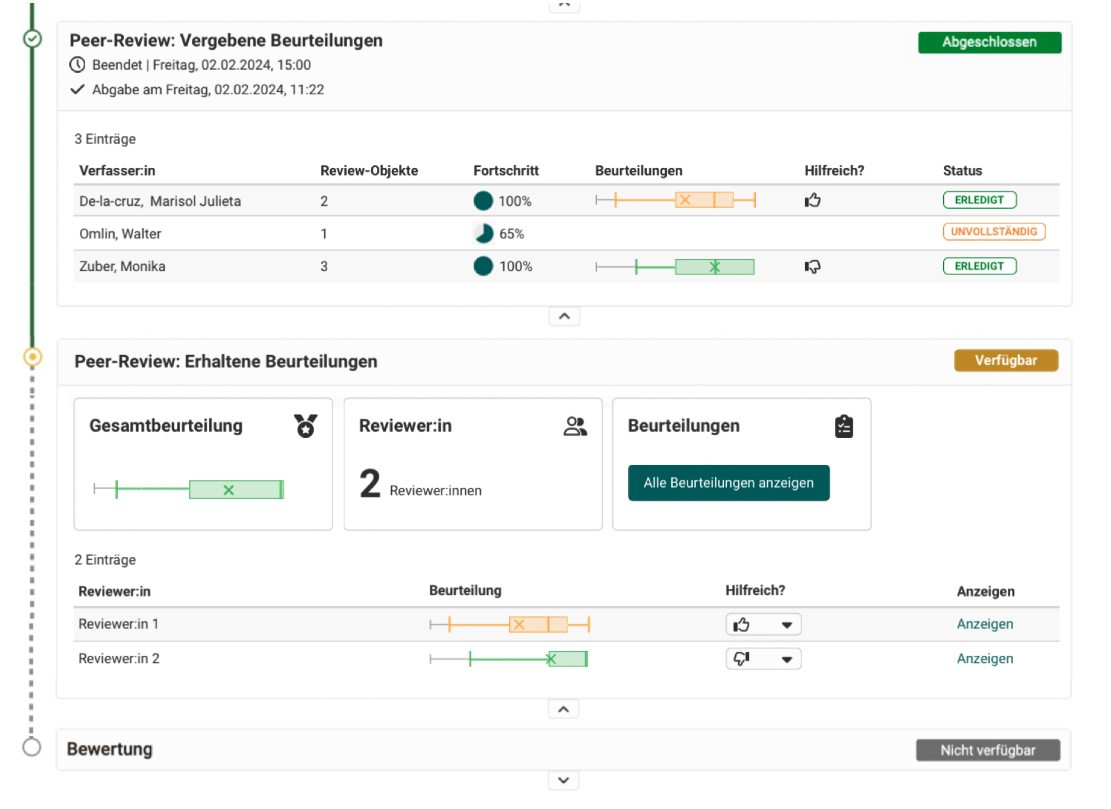Viewport: 1111px width, 809px height.
Task: Click the 100% progress circle for De-la-cruz
Action: tap(483, 201)
